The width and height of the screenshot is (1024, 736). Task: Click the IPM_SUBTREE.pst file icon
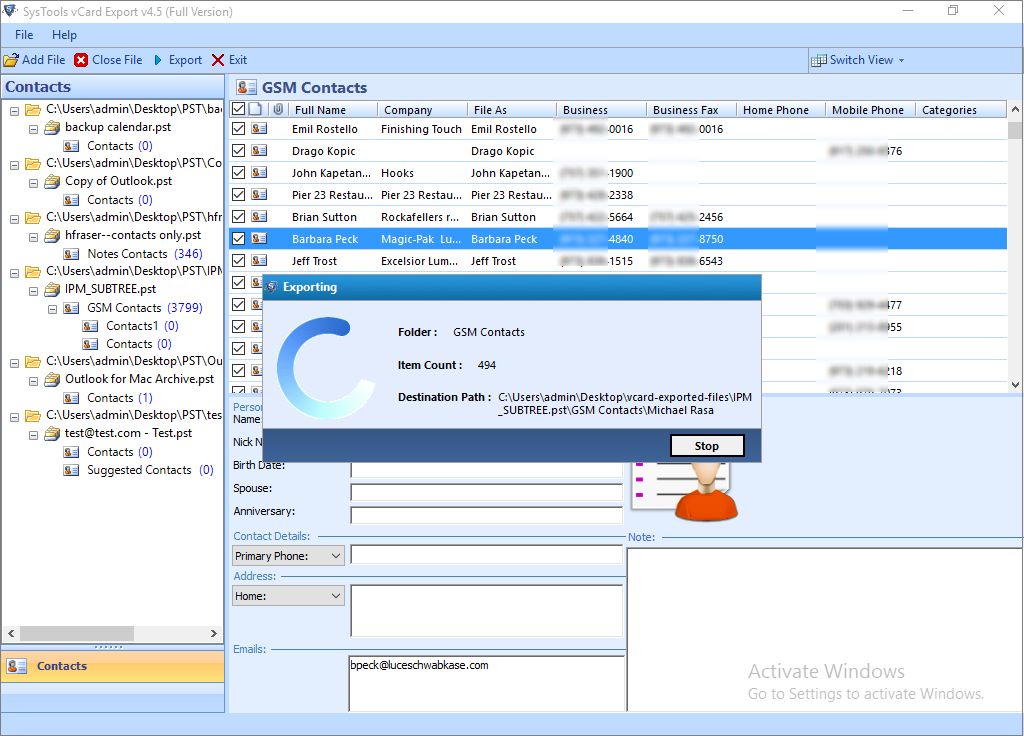pos(52,289)
